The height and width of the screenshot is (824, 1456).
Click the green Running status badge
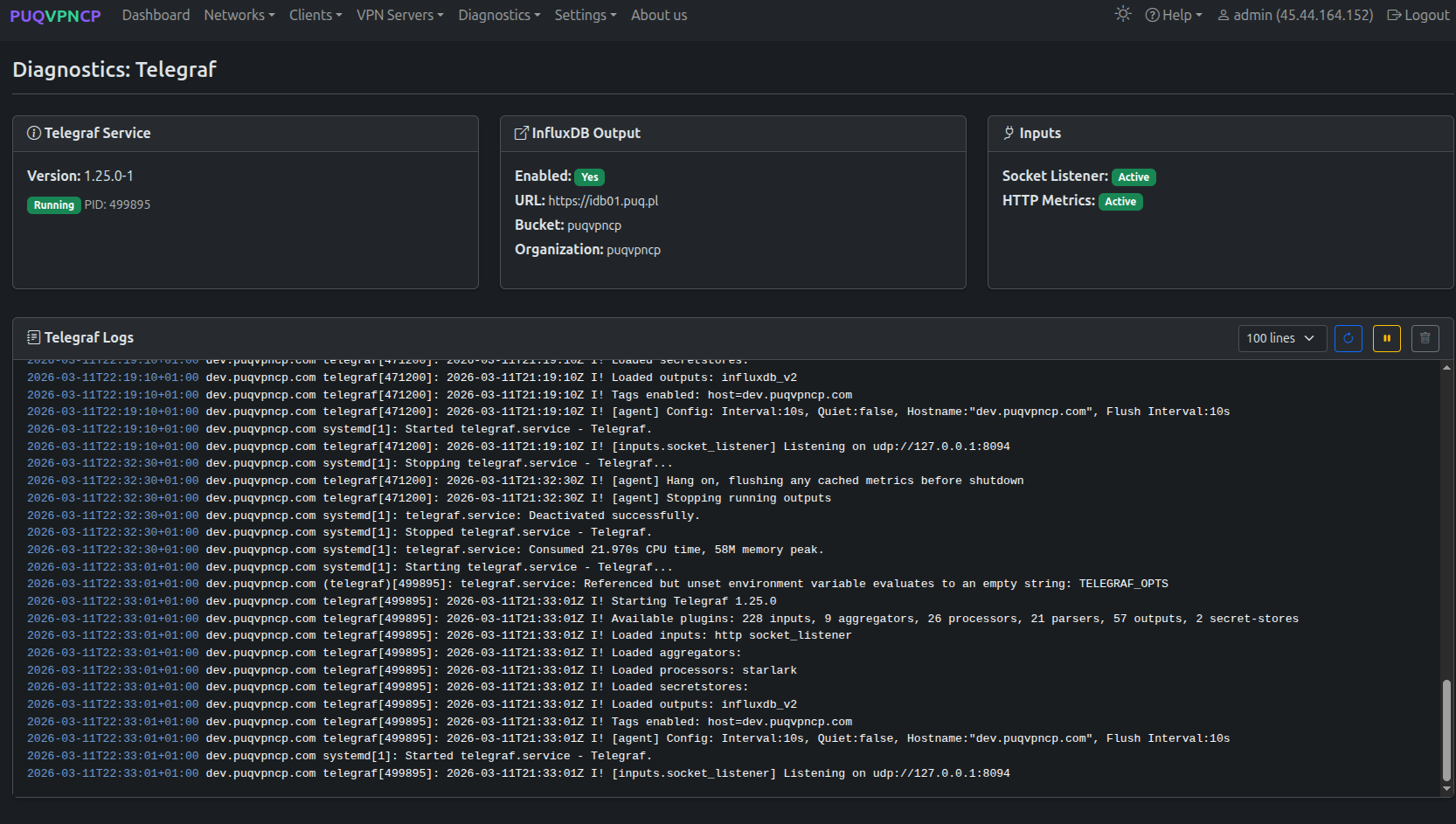(54, 205)
